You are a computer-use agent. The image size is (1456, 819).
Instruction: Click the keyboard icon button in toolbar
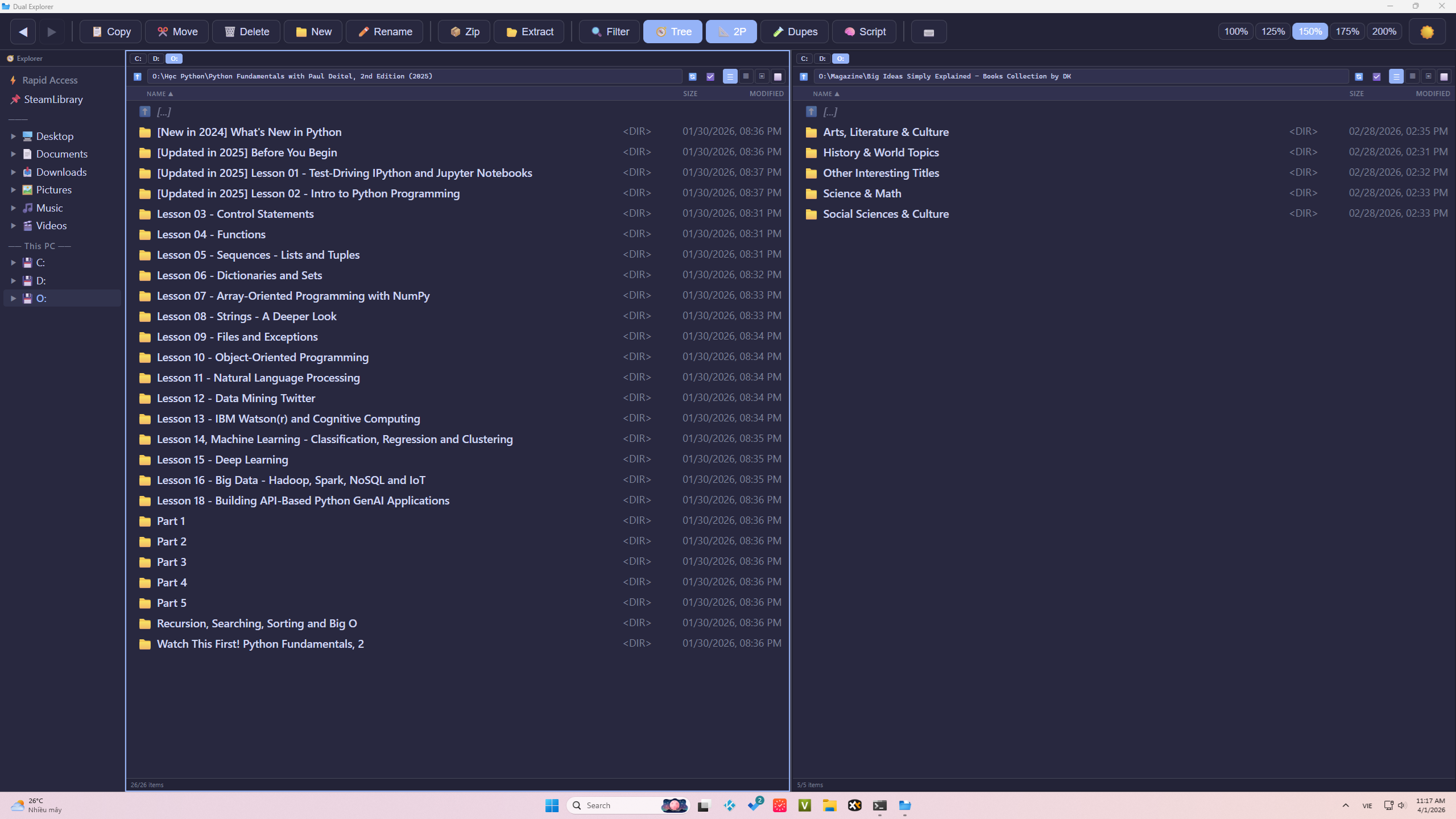(x=929, y=32)
